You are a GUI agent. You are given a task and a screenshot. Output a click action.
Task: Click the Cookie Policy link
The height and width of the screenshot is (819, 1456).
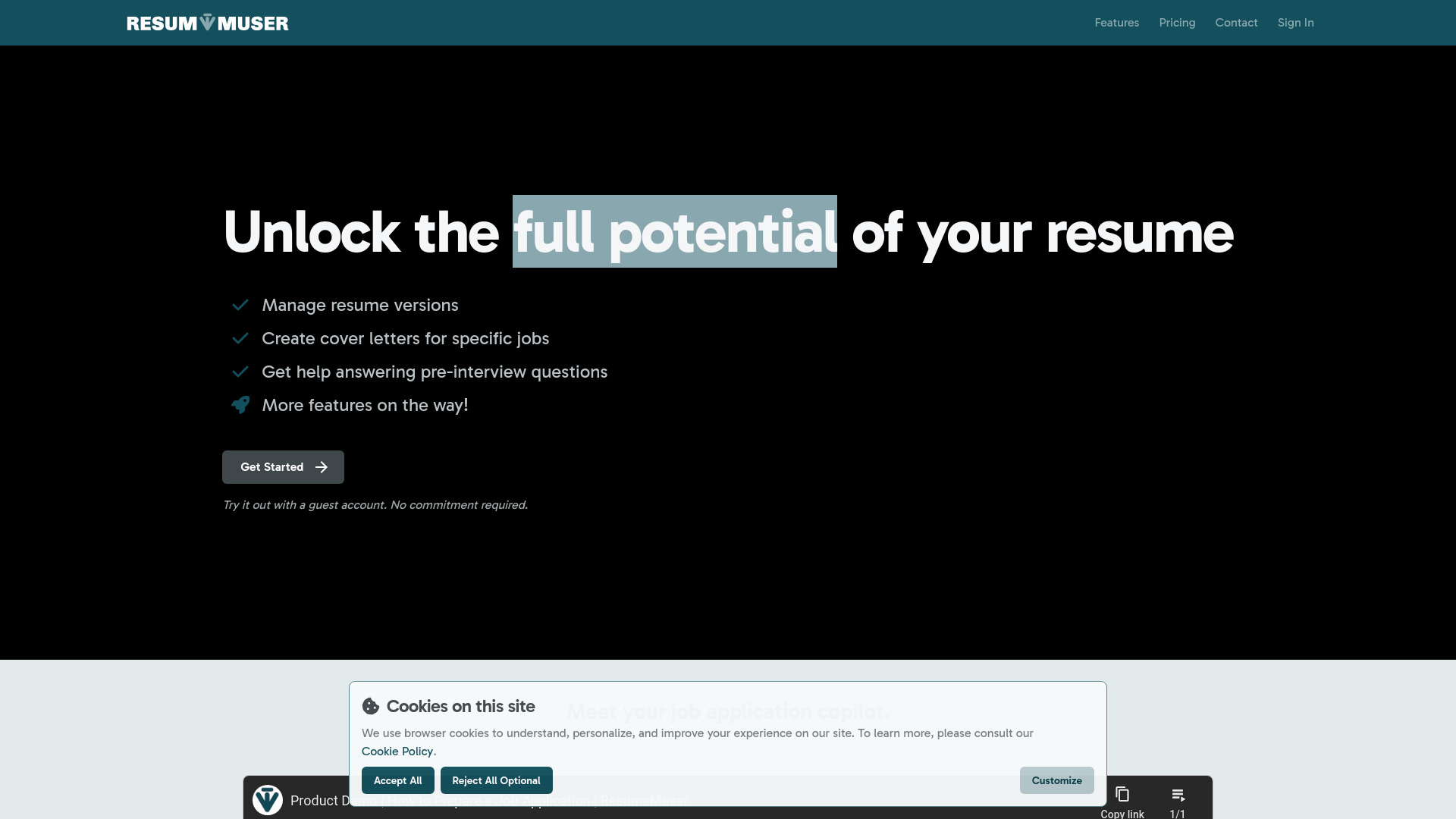tap(397, 751)
